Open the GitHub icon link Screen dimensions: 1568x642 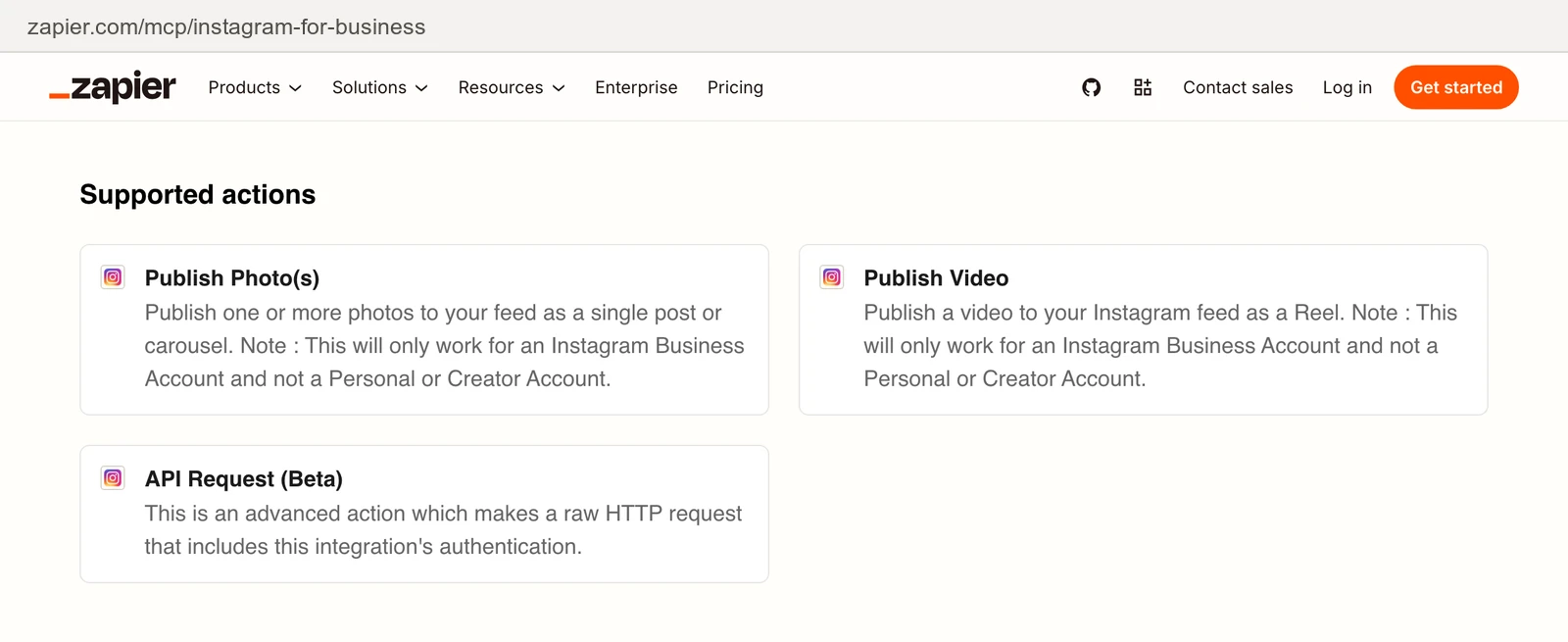click(1091, 87)
